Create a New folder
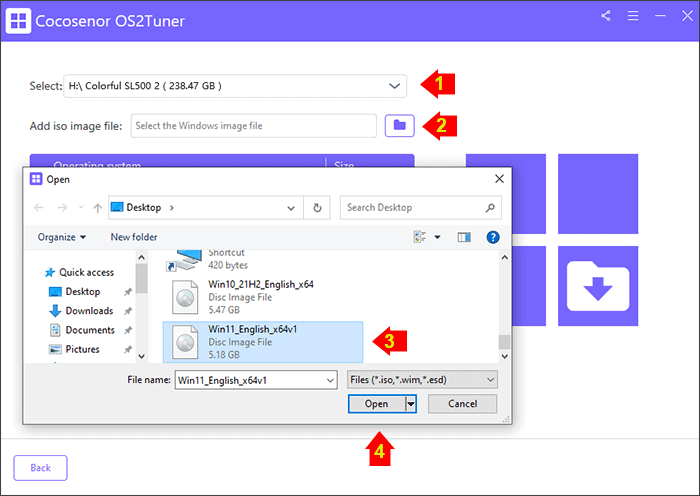 pos(134,237)
